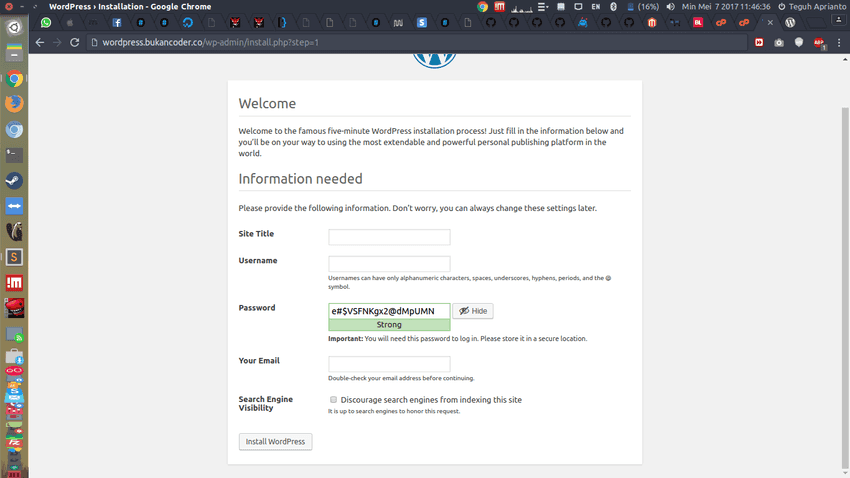Screen dimensions: 850x478
Task: Select the Your Email input box
Action: coord(389,364)
